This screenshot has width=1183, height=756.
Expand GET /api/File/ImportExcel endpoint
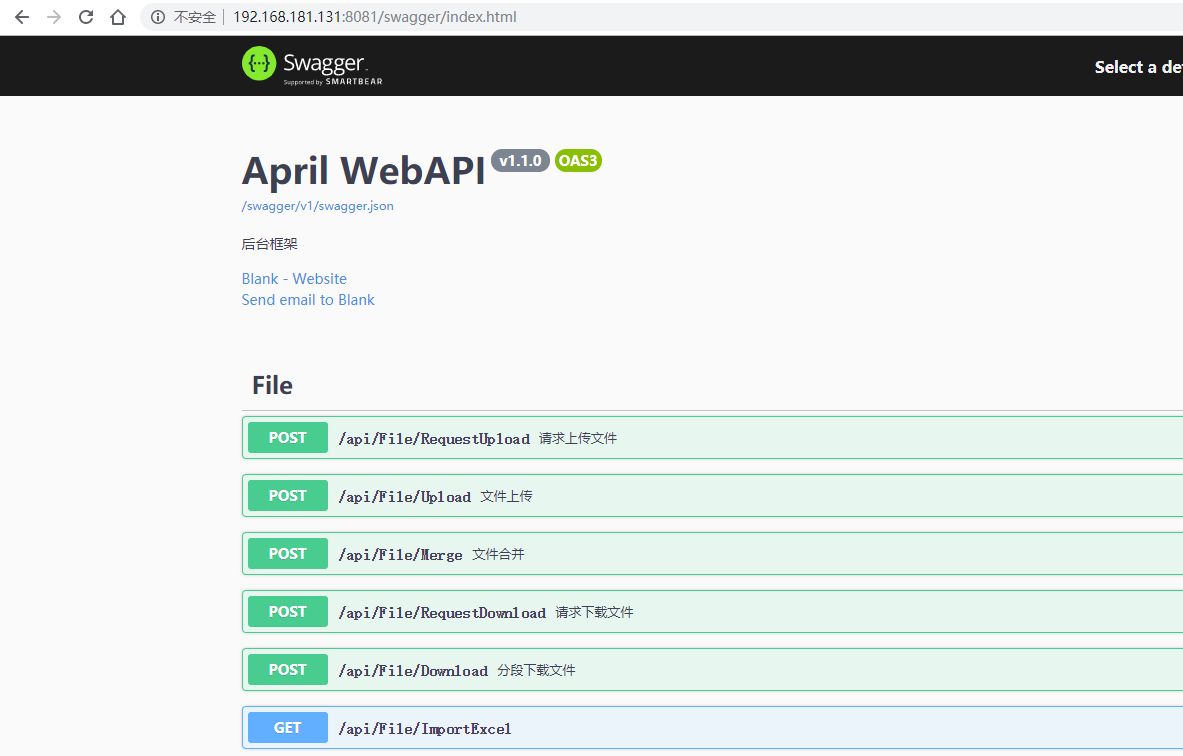pyautogui.click(x=712, y=728)
